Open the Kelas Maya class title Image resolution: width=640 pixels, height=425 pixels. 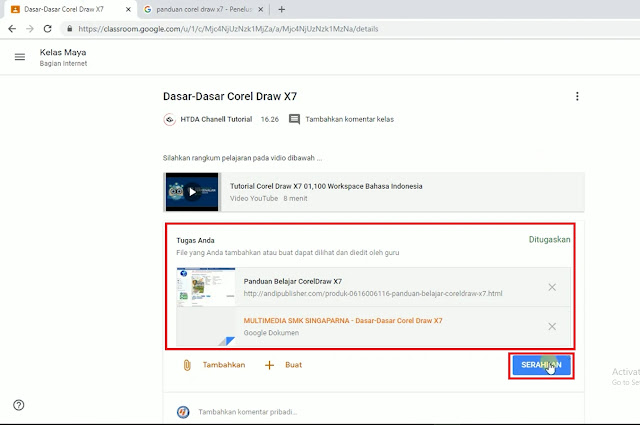[x=63, y=52]
